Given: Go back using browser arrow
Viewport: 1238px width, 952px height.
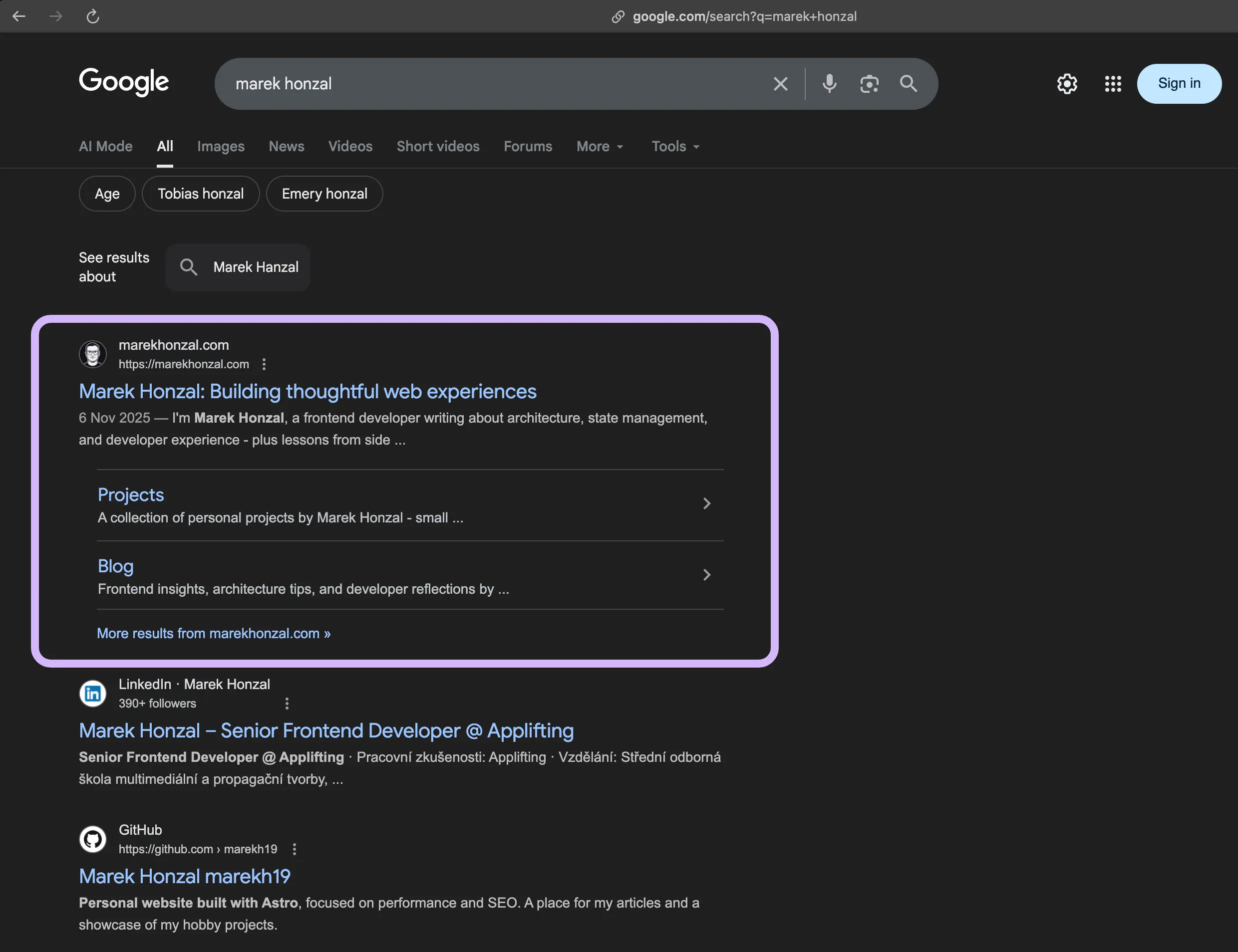Looking at the screenshot, I should click(x=19, y=16).
